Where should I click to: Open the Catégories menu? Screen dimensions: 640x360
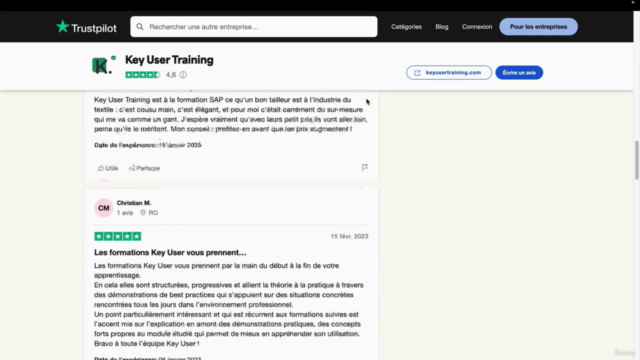(x=406, y=27)
